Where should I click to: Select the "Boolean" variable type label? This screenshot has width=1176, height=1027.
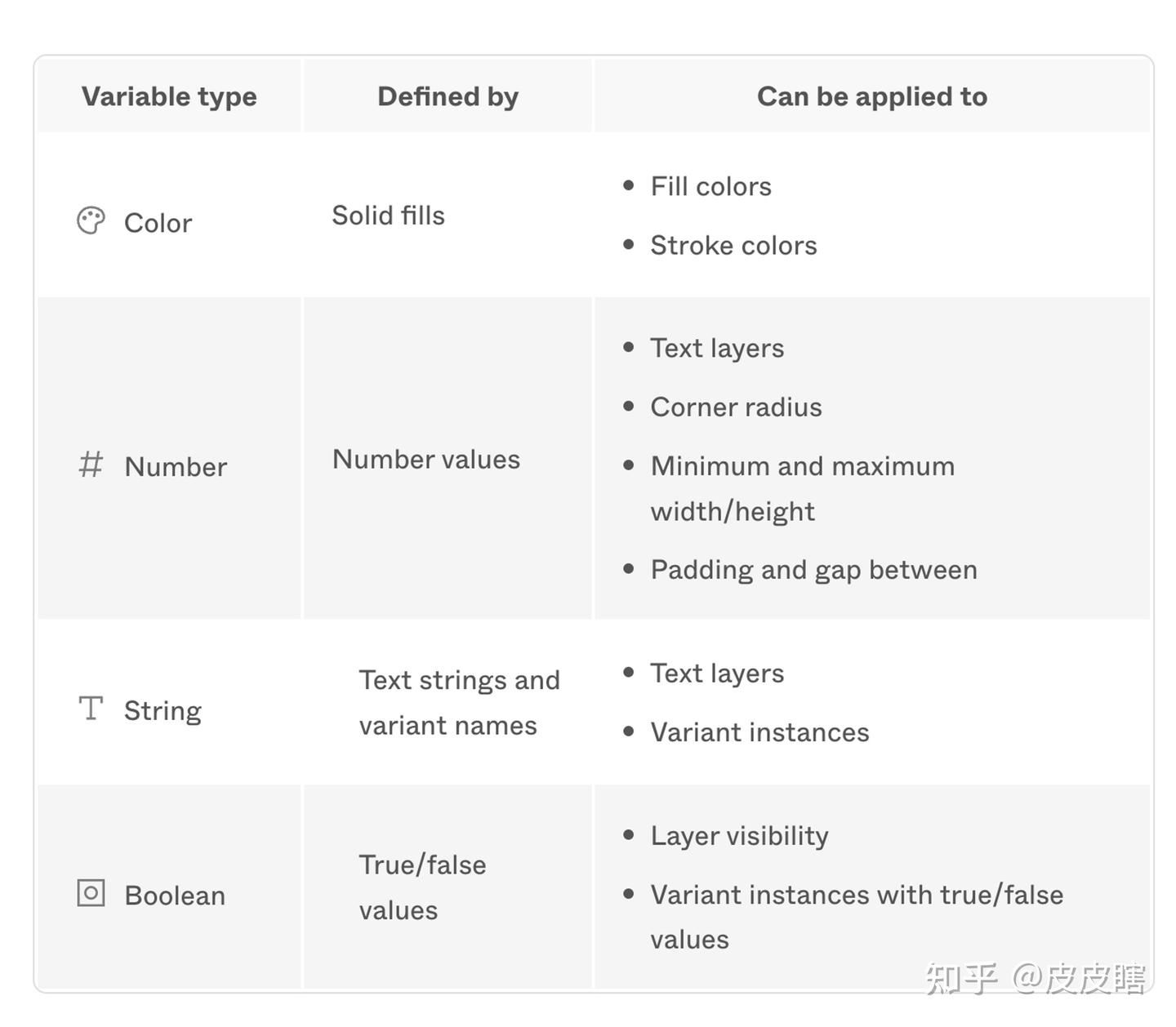point(175,896)
